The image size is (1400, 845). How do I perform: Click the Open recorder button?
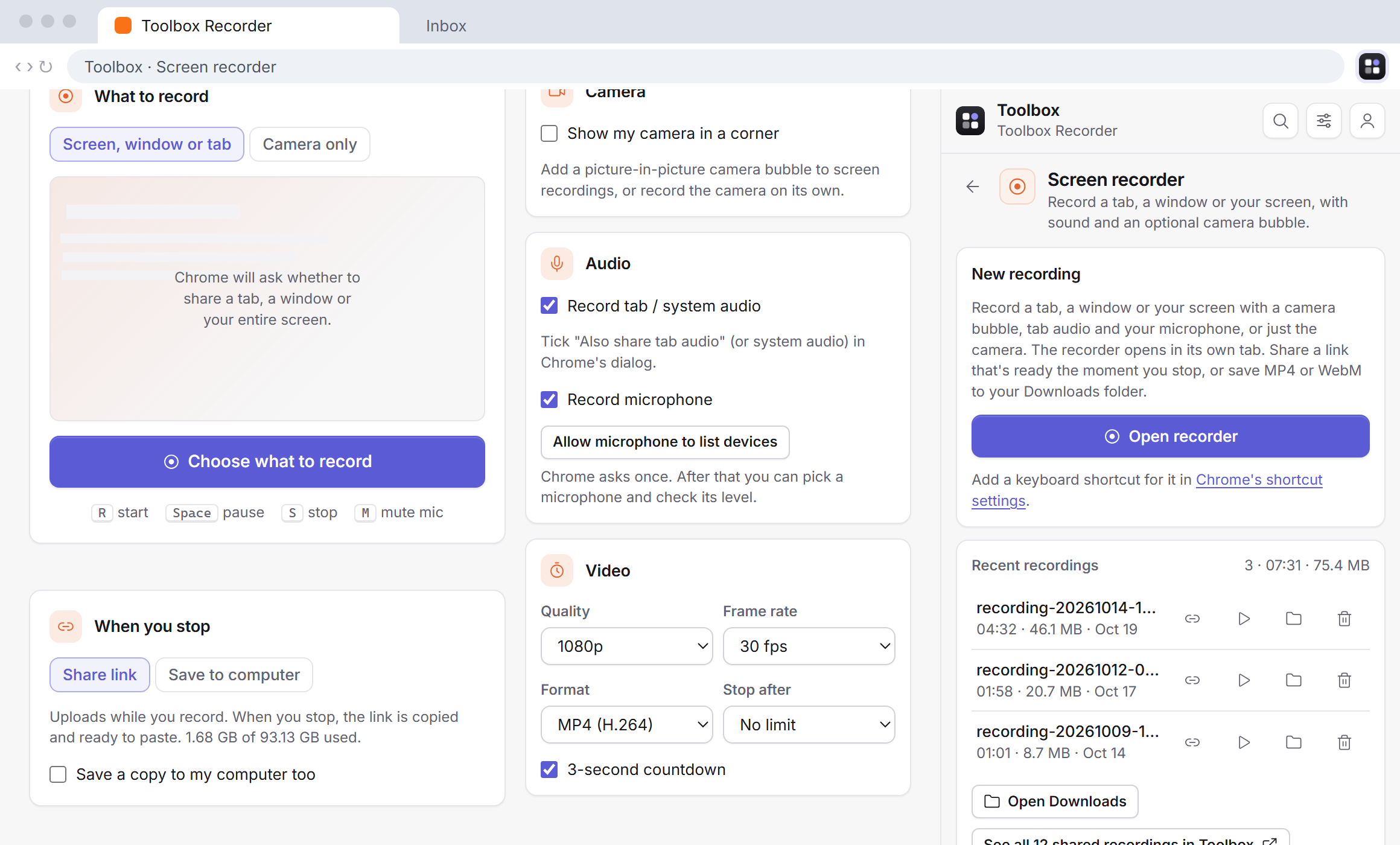[1171, 436]
